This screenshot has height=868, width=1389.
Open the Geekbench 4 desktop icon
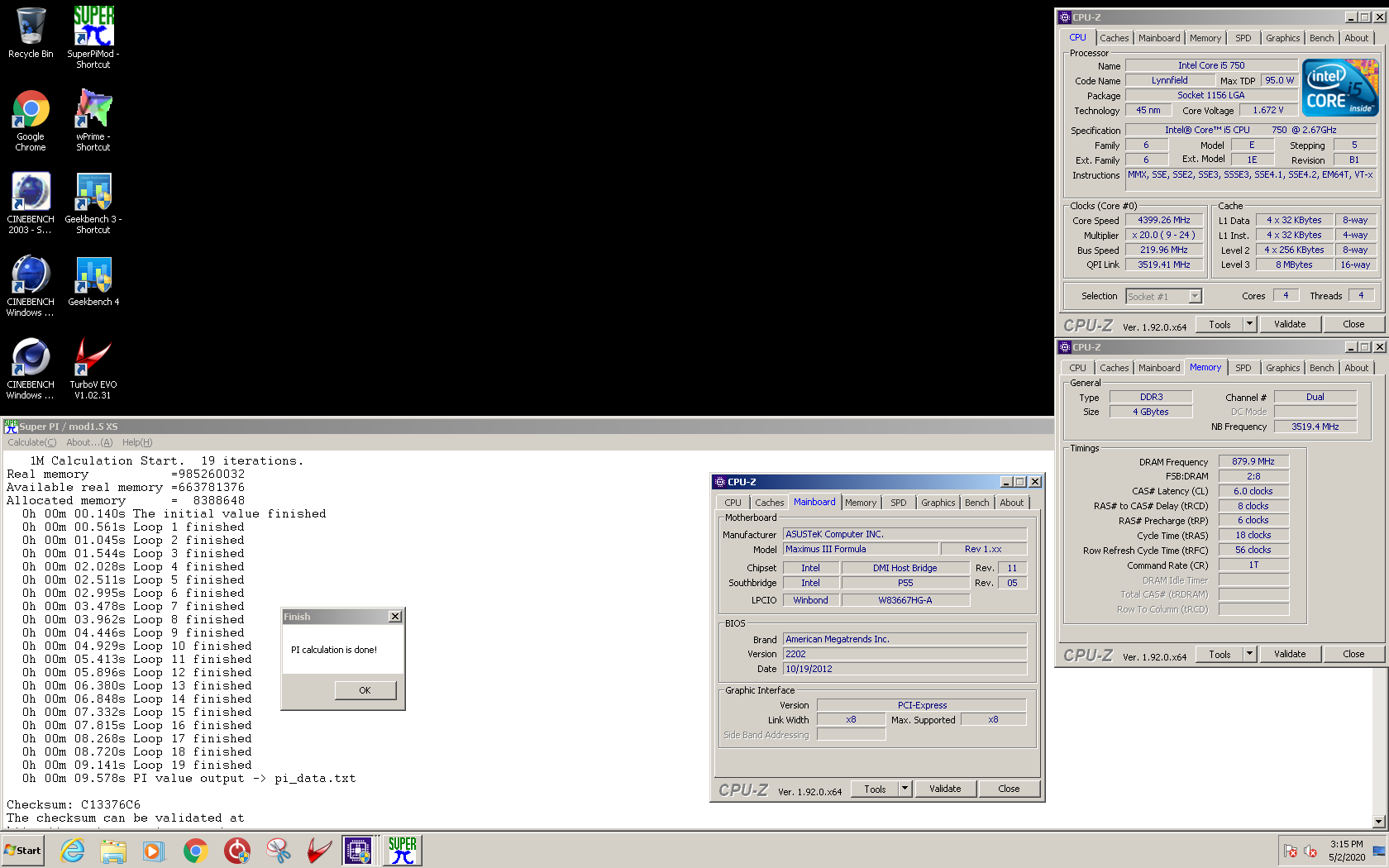[93, 281]
